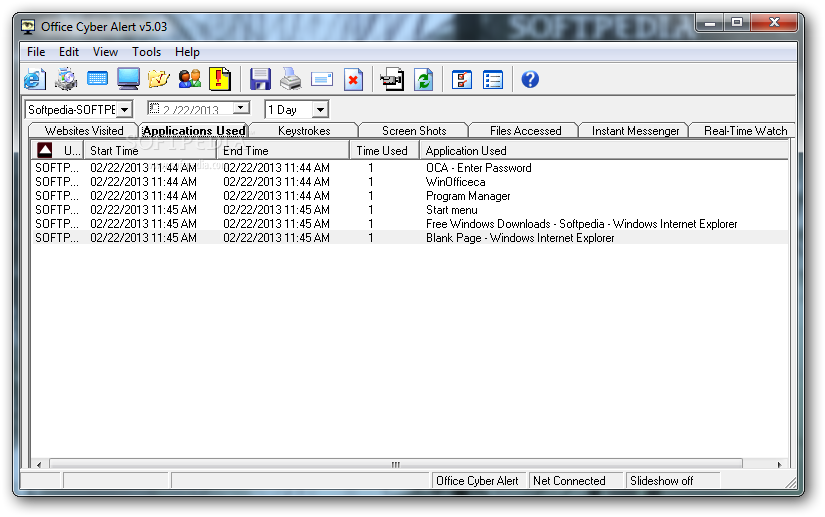Select the 'Free Windows Downloads - Softpedia' row
The image size is (825, 517).
[x=409, y=224]
